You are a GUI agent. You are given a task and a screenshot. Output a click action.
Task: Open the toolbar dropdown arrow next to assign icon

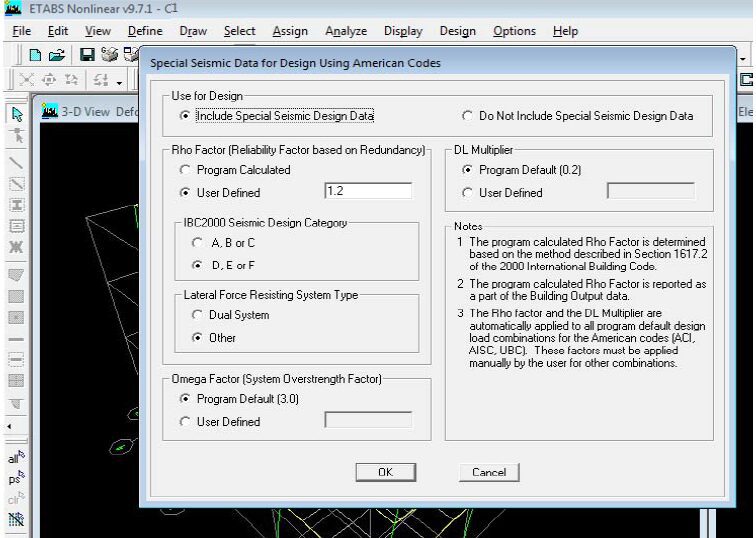pyautogui.click(x=119, y=83)
